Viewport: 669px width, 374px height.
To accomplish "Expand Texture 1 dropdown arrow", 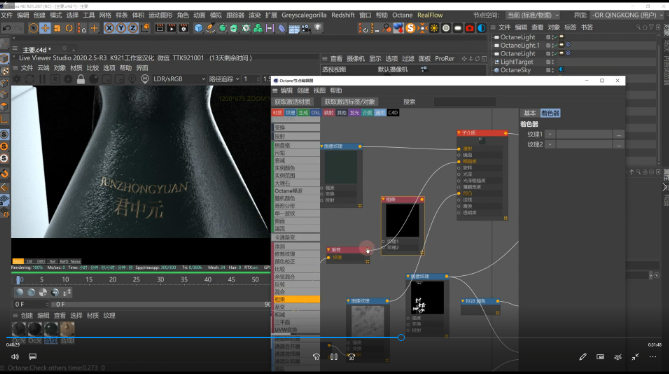I will point(550,134).
